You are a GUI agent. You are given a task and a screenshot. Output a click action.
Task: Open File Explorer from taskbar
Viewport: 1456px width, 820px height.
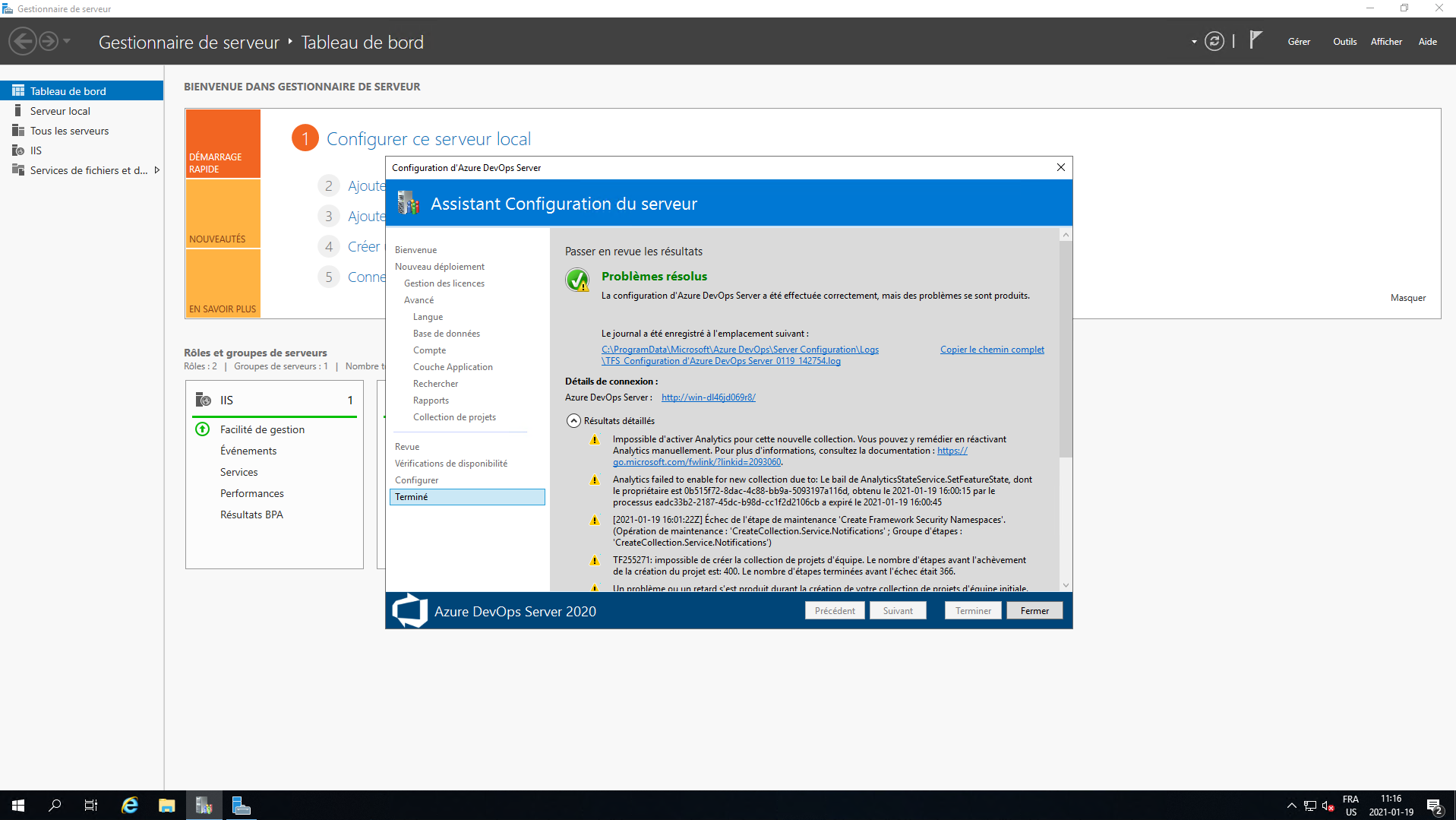click(x=167, y=806)
